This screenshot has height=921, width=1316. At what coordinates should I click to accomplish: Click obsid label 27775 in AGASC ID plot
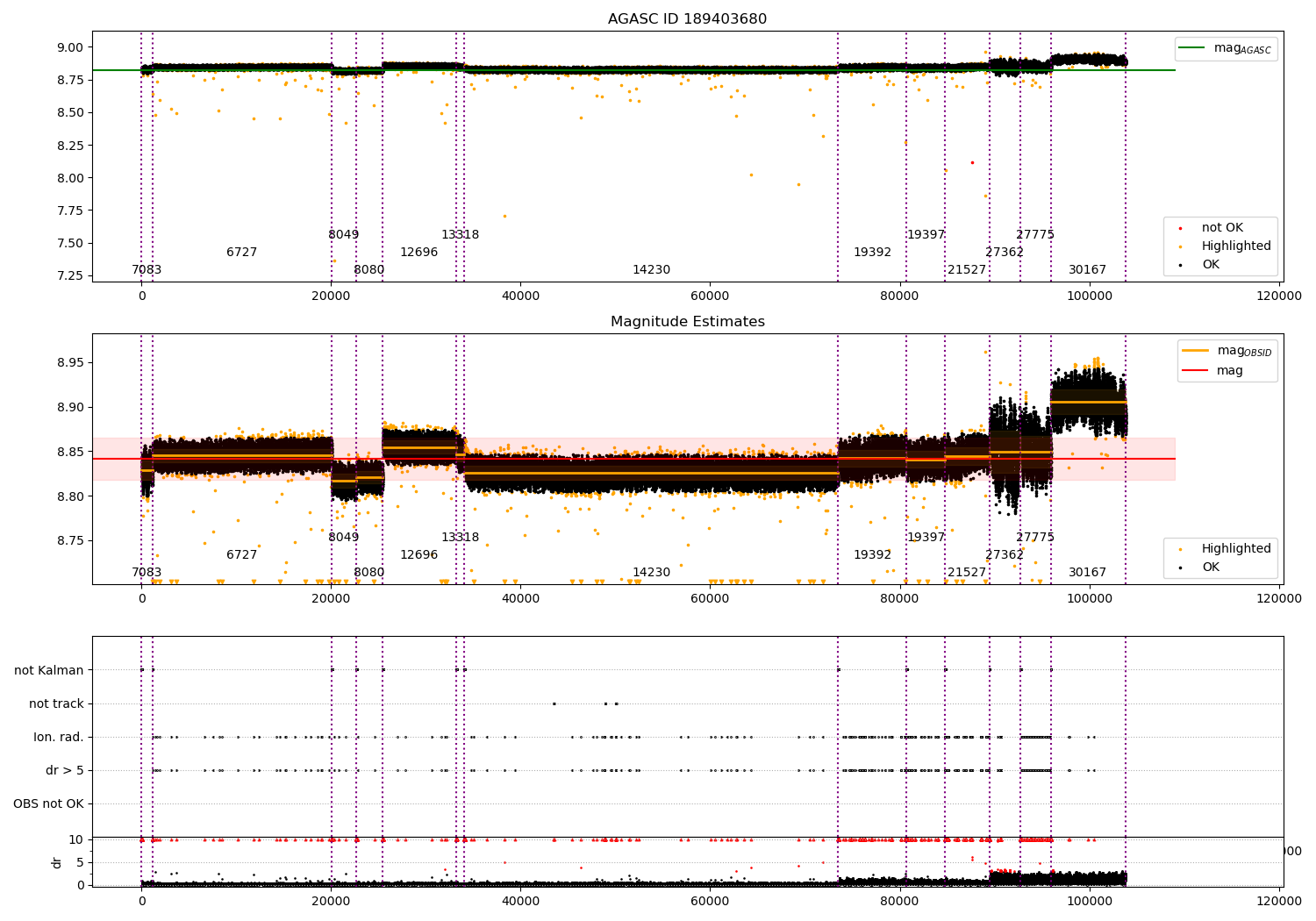tap(1035, 235)
